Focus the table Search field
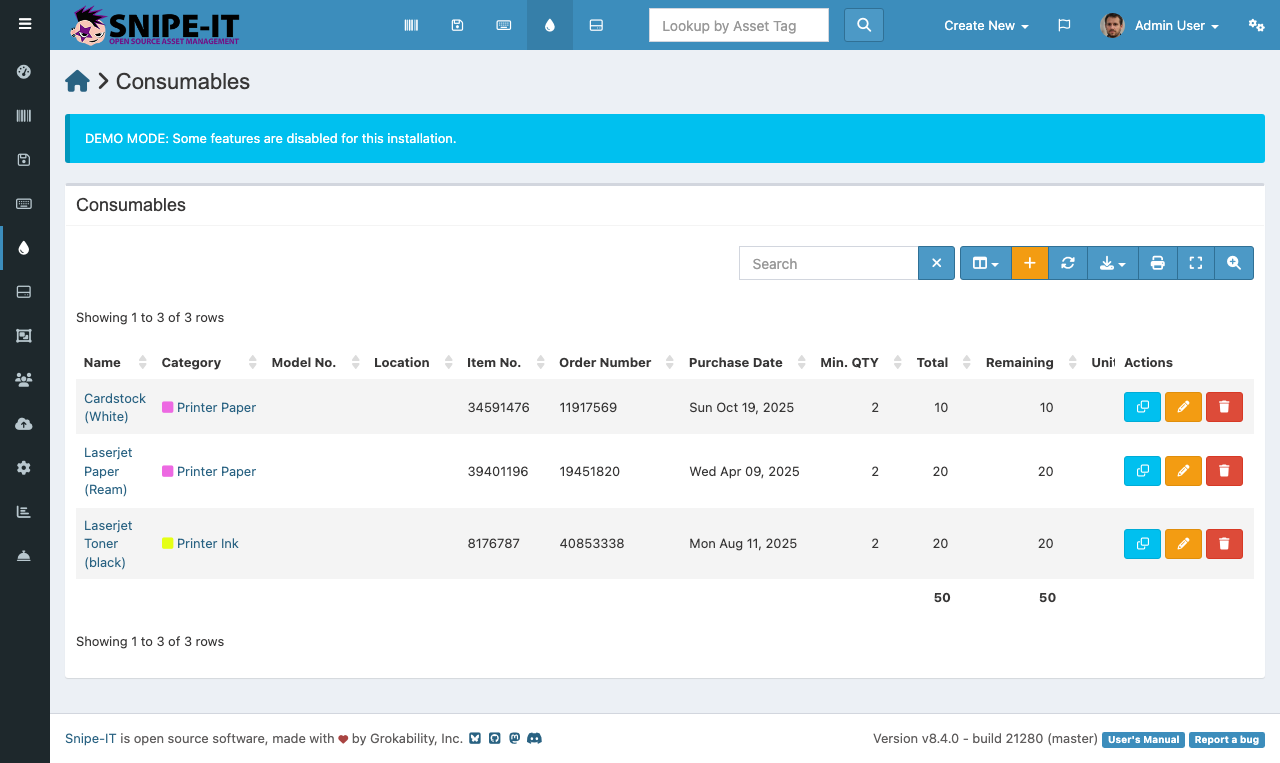The image size is (1280, 763). click(829, 263)
